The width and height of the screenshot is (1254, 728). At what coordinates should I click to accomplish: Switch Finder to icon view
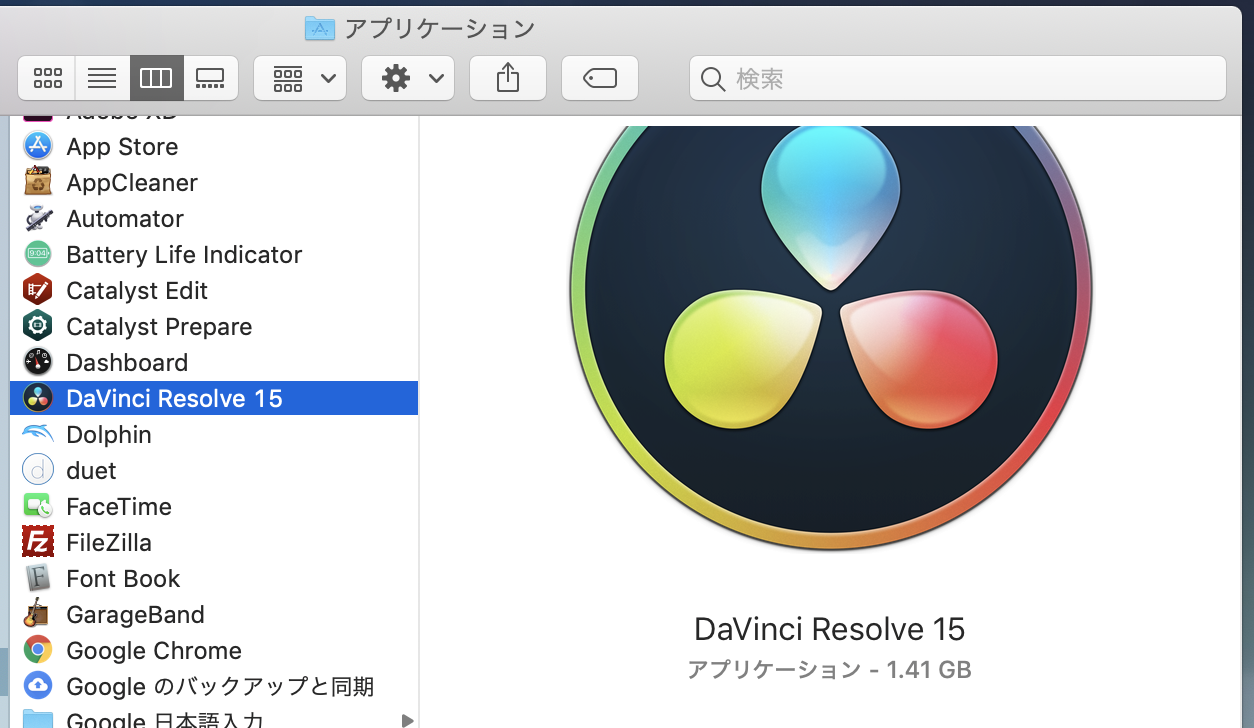click(47, 78)
